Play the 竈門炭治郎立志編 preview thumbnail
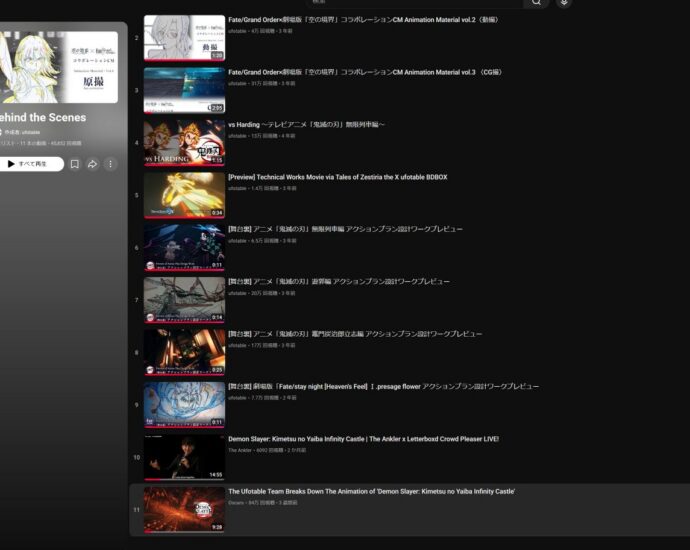The image size is (690, 550). coord(184,352)
